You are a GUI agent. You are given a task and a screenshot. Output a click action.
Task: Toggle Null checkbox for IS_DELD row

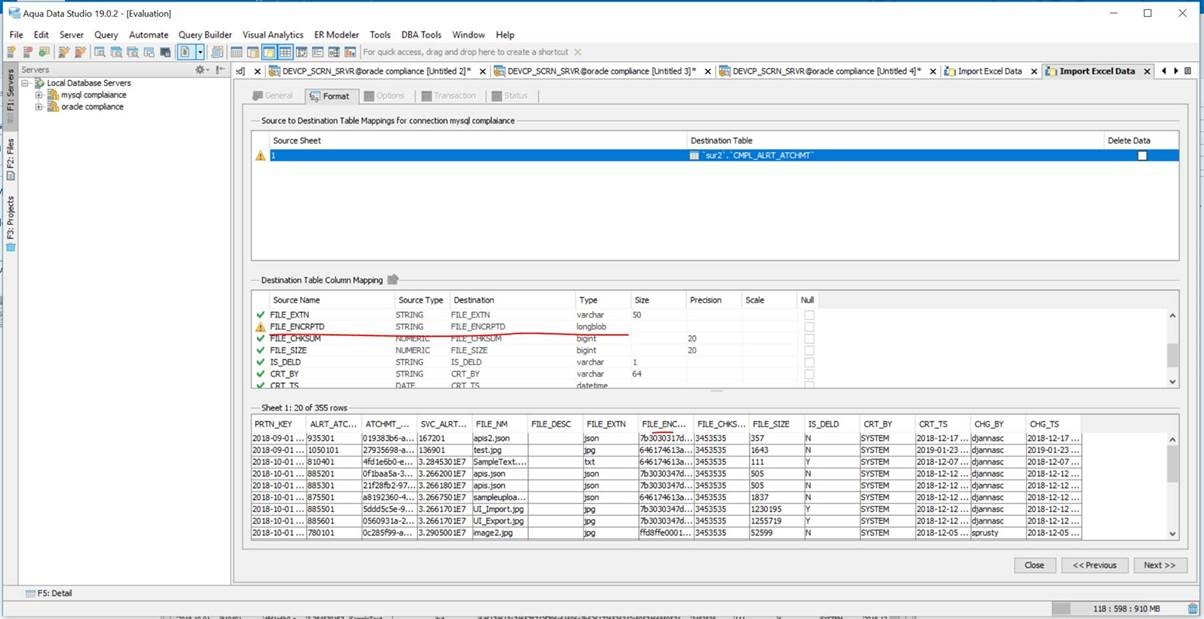[809, 362]
